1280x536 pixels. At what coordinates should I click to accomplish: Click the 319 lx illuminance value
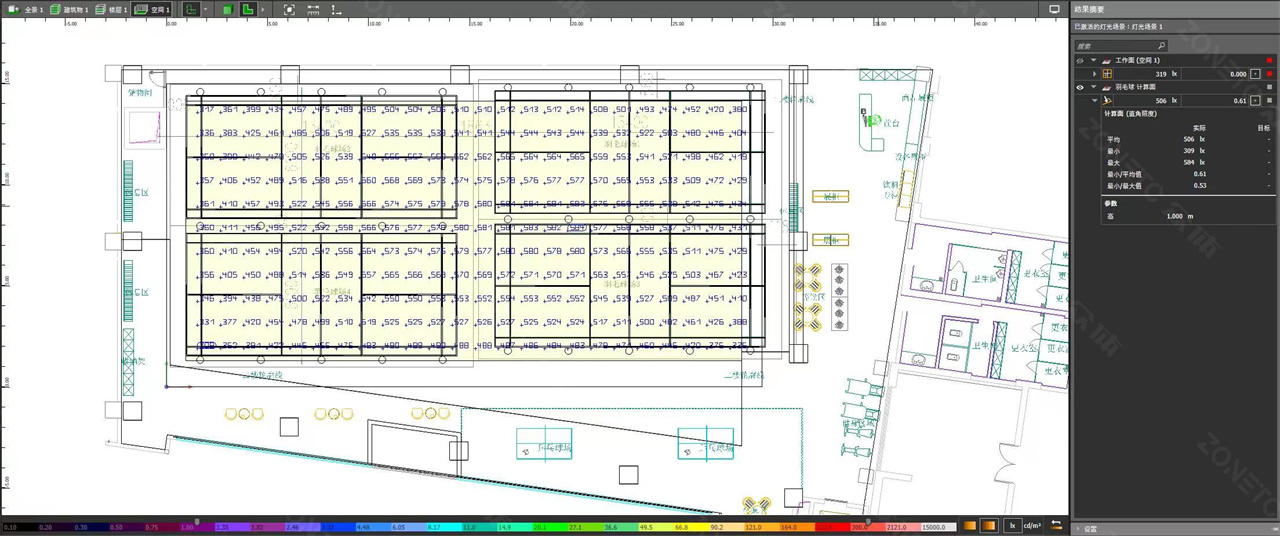(x=1167, y=74)
